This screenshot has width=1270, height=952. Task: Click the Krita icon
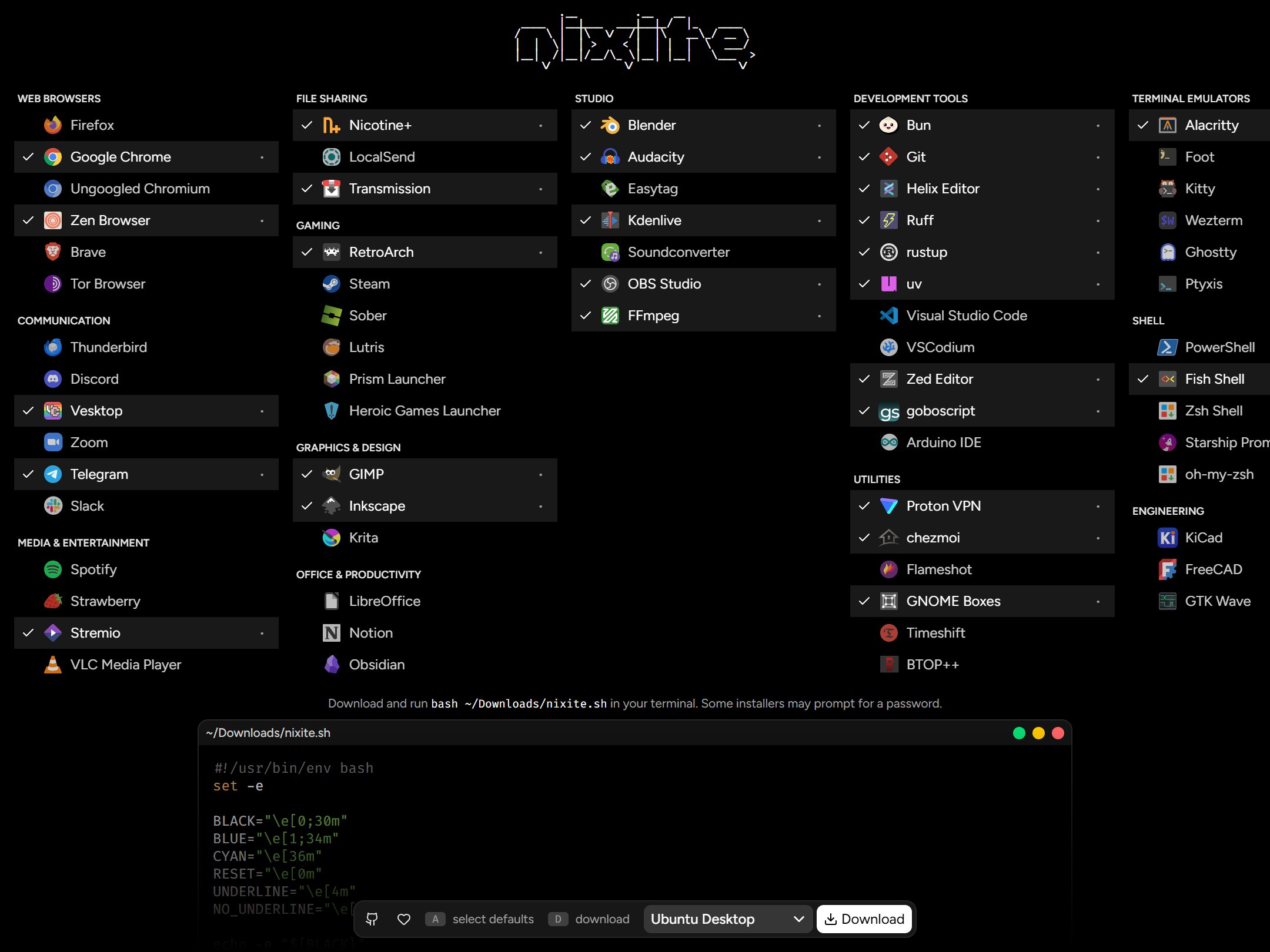pyautogui.click(x=332, y=538)
